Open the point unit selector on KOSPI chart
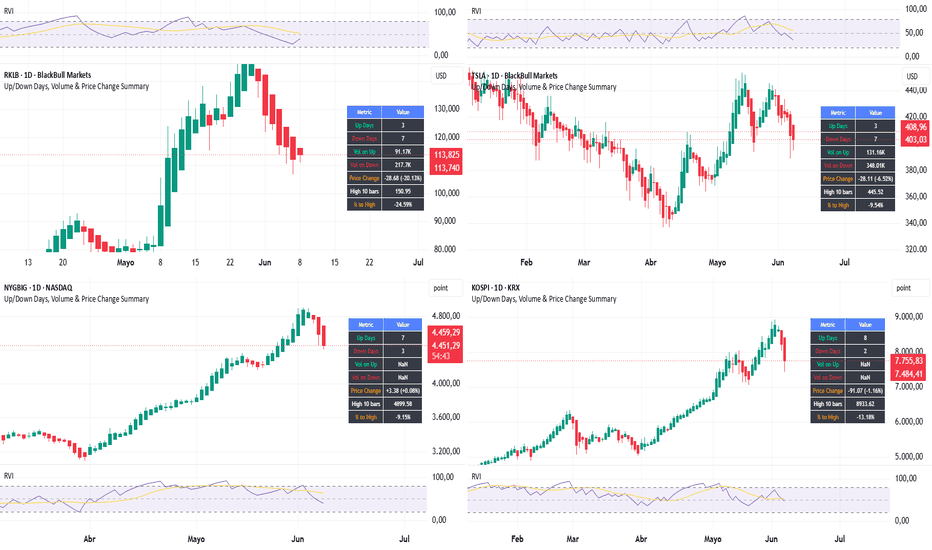 (904, 288)
